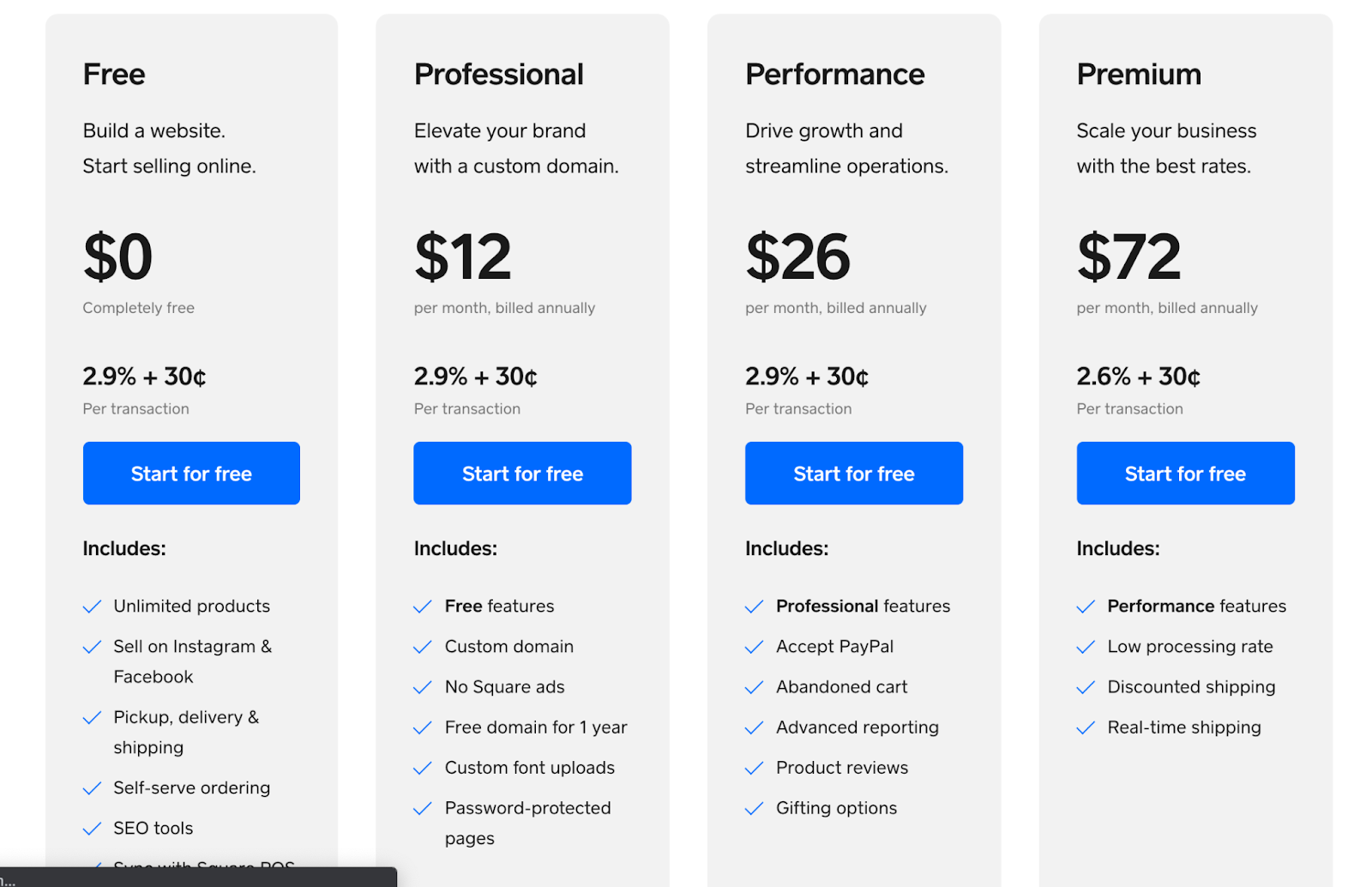Click checkmark beside Gifting options
The width and height of the screenshot is (1372, 887).
[754, 808]
